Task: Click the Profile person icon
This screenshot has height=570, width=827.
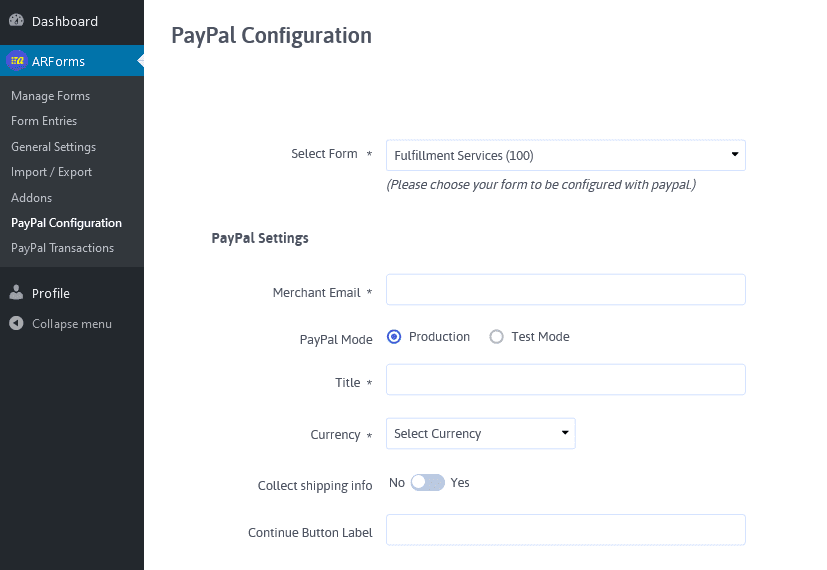Action: pos(16,293)
